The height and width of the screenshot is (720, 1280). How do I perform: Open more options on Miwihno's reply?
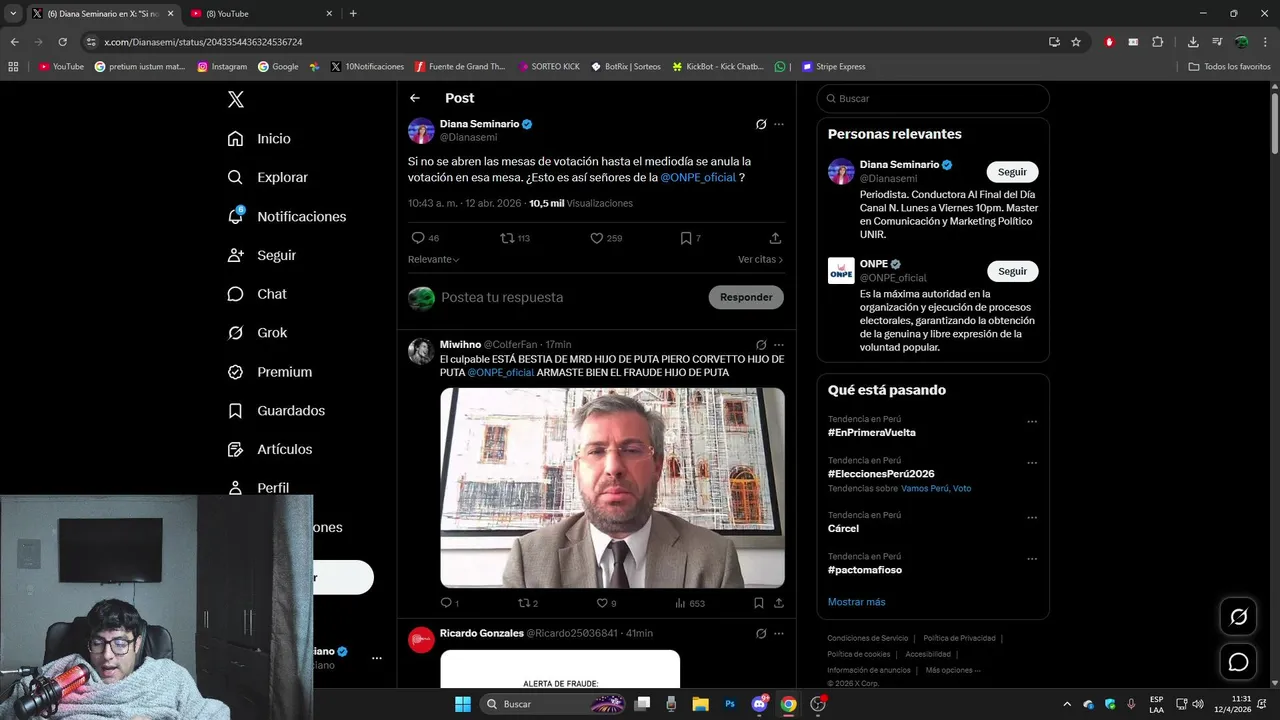point(779,344)
